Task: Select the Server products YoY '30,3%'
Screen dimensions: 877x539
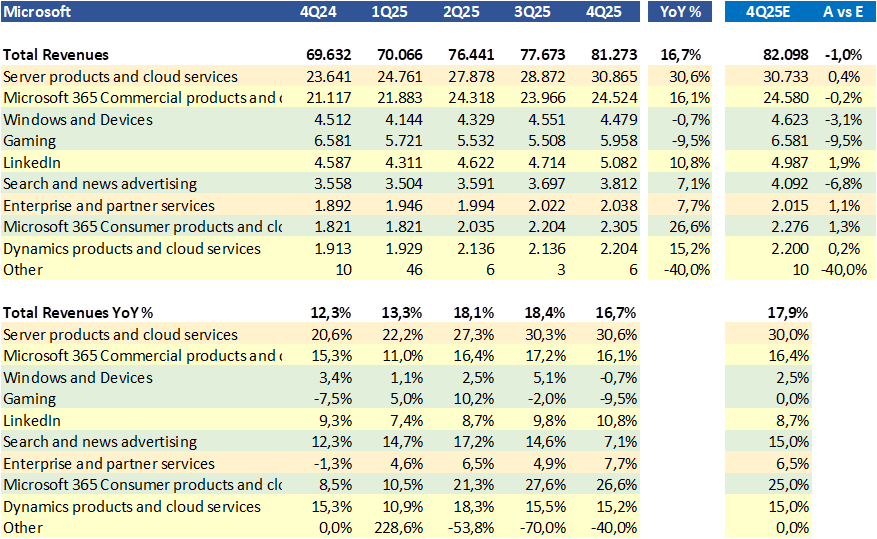Action: click(x=545, y=335)
